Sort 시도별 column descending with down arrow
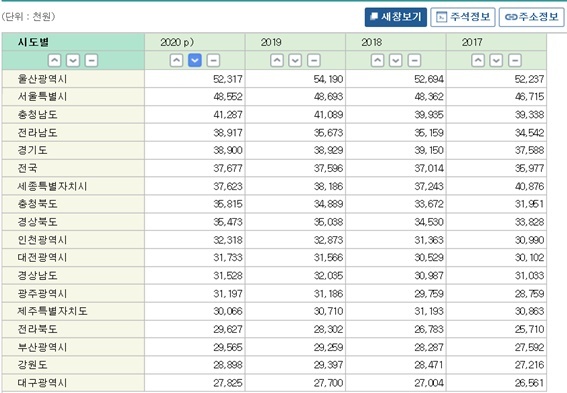Screen dimensions: 567x393 click(x=73, y=60)
